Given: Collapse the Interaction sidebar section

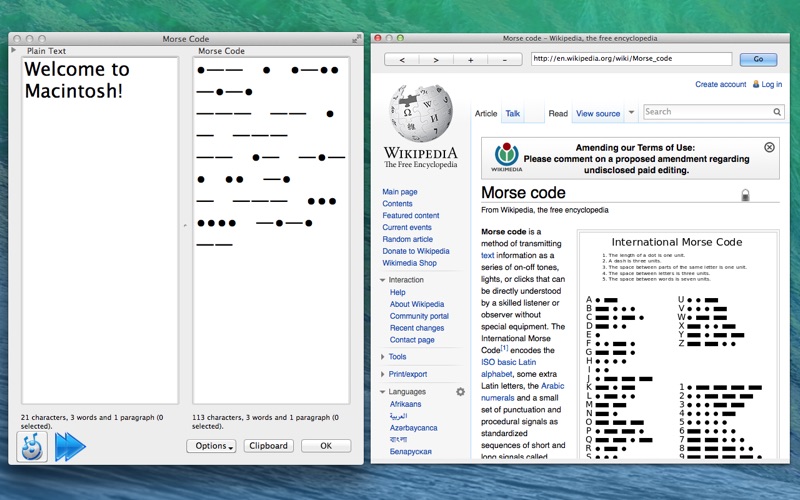Looking at the screenshot, I should (x=383, y=280).
